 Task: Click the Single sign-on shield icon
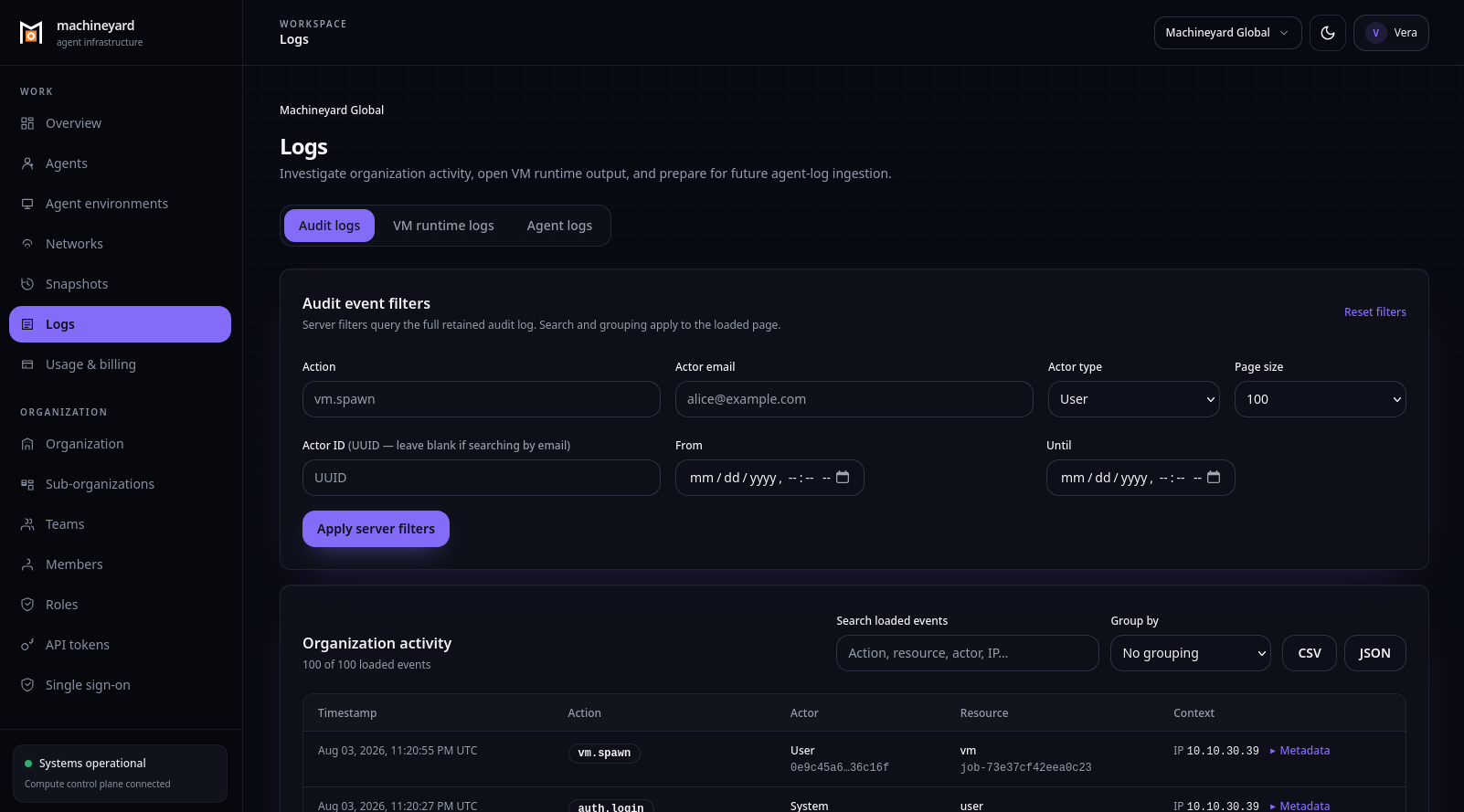coord(27,685)
